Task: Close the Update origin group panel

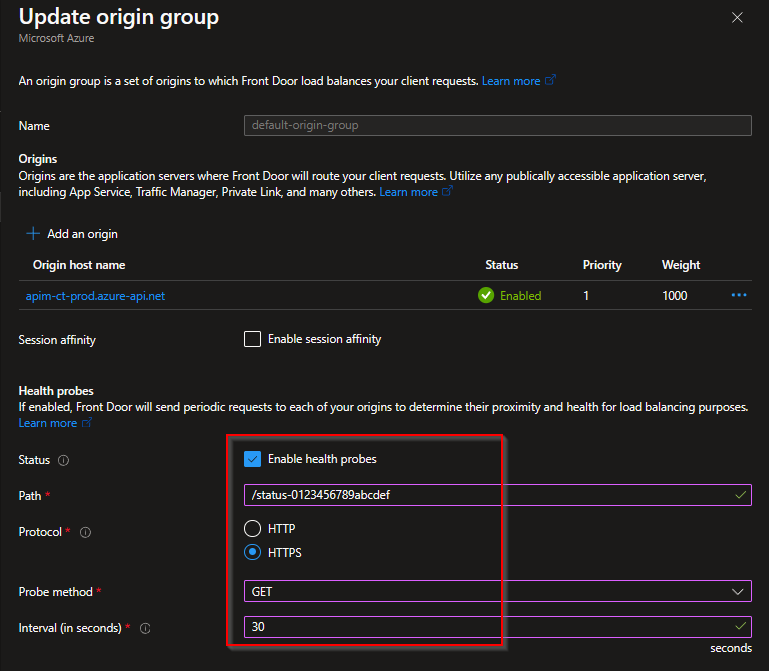Action: [x=737, y=18]
